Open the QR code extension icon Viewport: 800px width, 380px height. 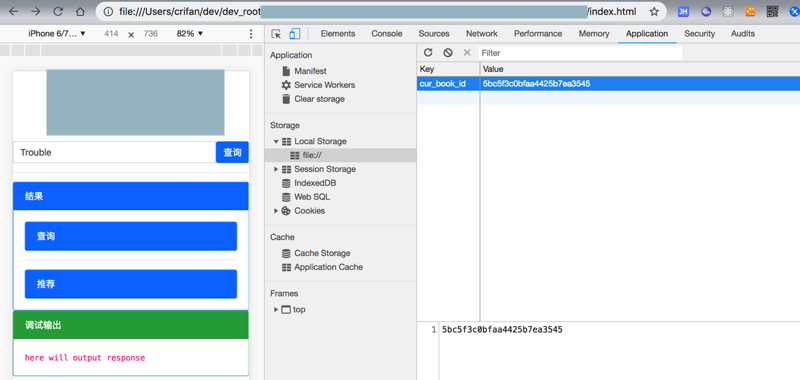pos(772,11)
